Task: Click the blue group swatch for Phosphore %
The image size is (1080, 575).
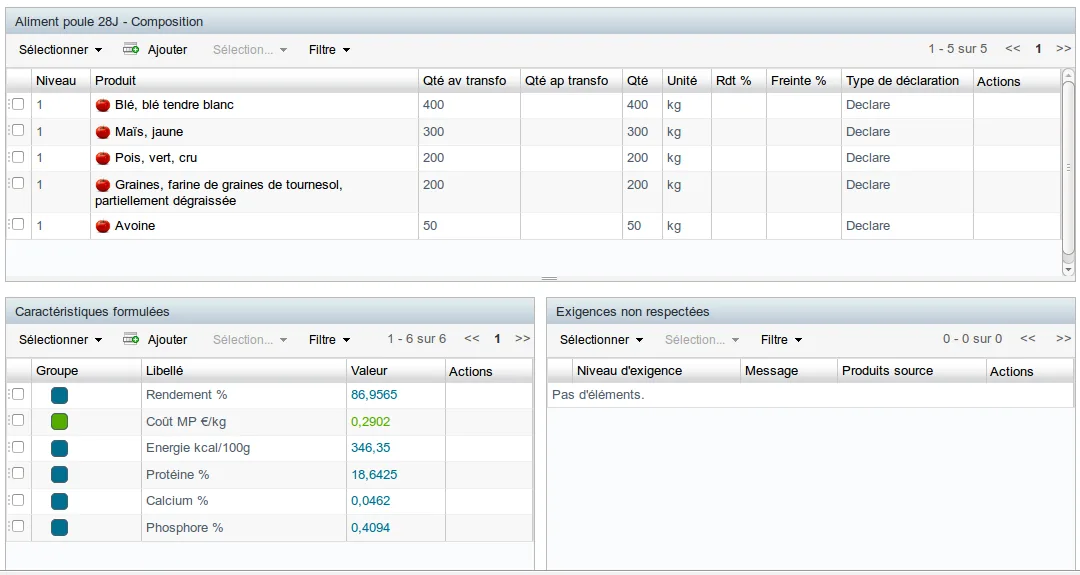Action: click(59, 528)
